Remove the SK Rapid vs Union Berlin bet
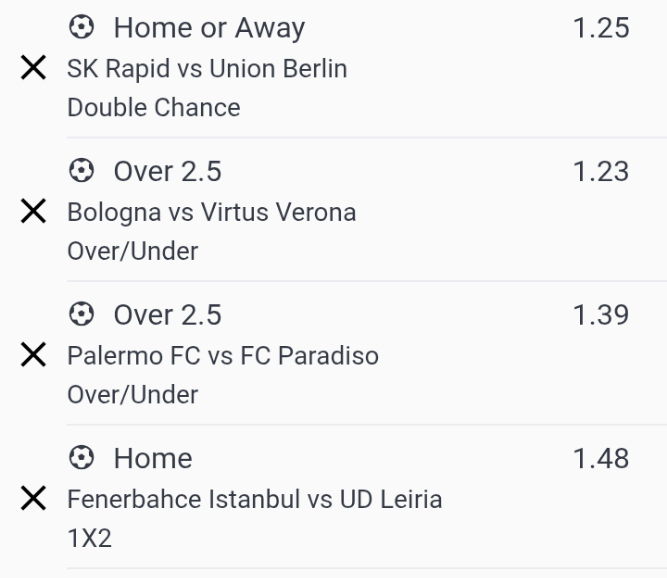The height and width of the screenshot is (578, 667). (33, 68)
